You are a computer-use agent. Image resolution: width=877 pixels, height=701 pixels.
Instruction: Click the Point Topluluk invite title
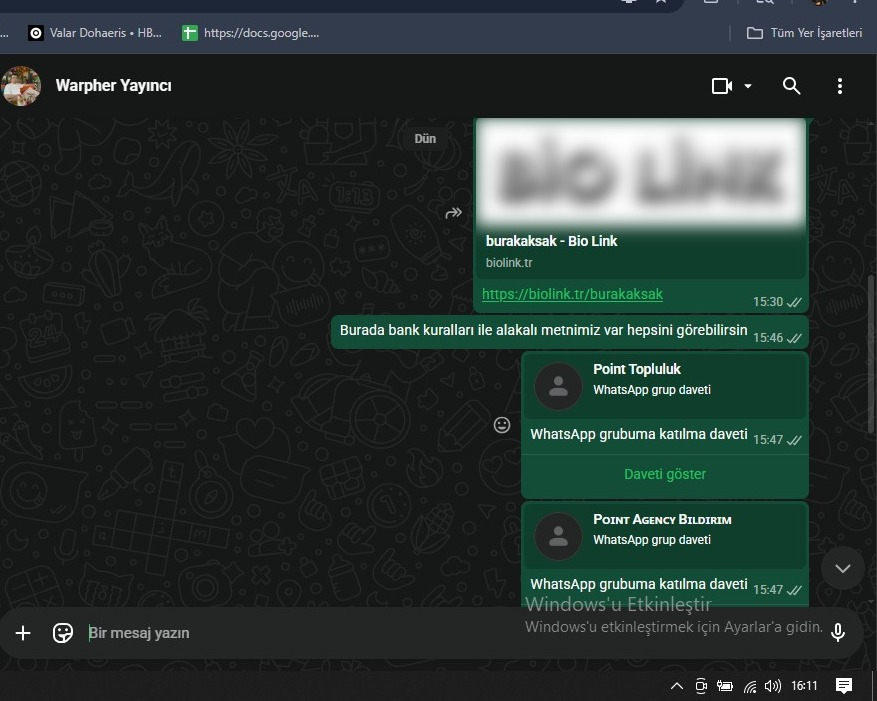[x=636, y=369]
